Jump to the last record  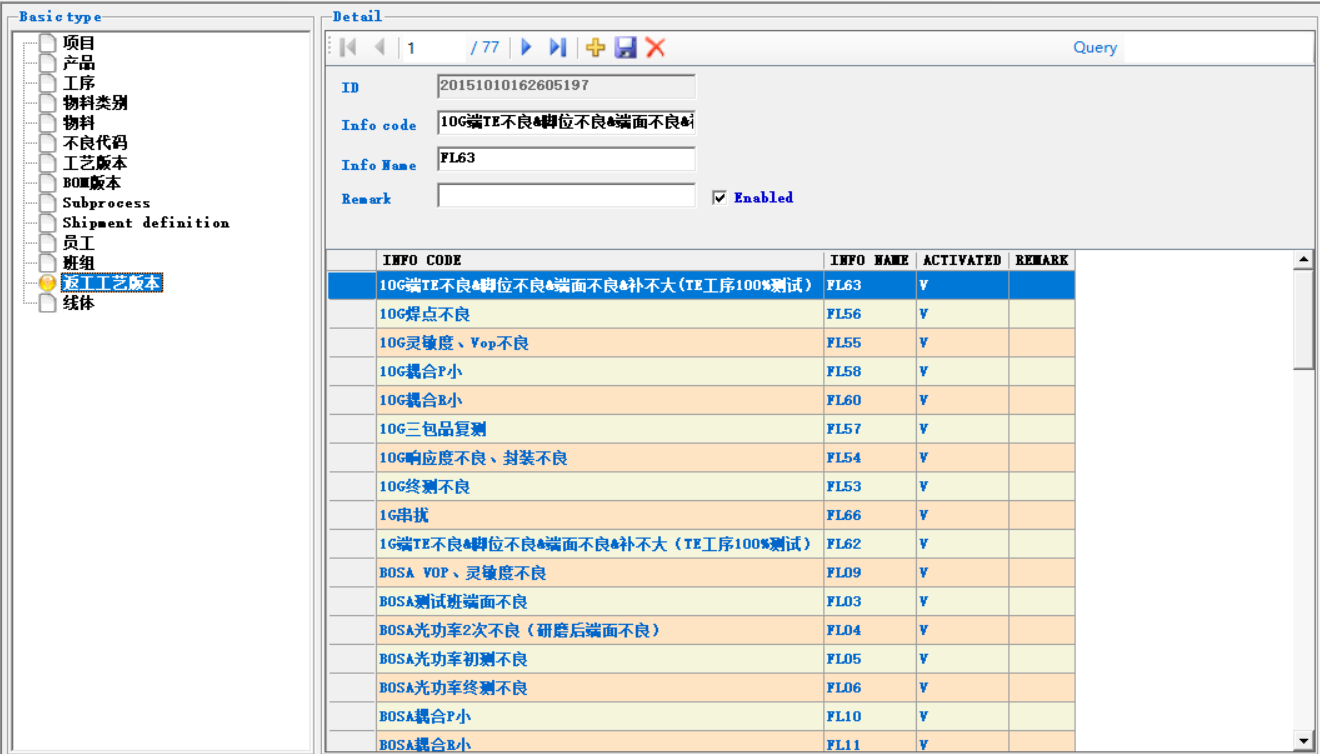558,48
